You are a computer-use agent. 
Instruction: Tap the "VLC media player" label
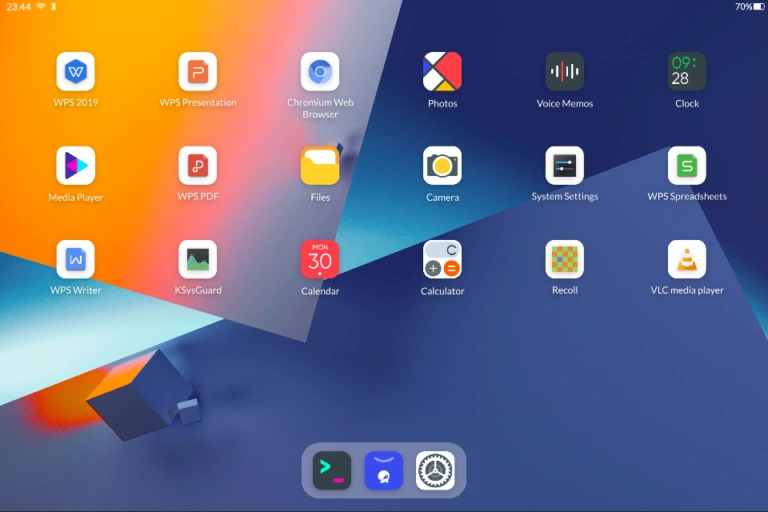tap(687, 290)
